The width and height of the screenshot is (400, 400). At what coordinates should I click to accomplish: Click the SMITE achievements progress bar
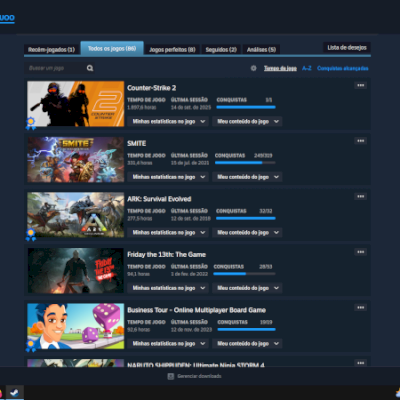click(245, 163)
